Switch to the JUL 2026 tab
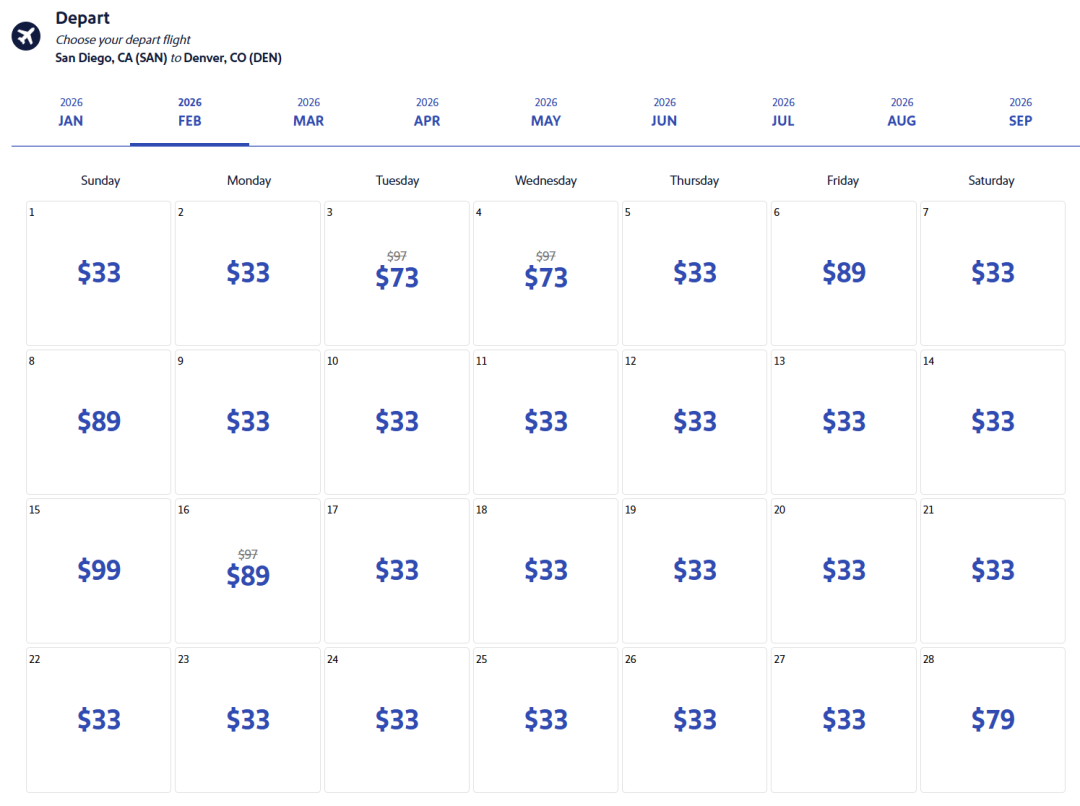This screenshot has width=1080, height=806. point(783,112)
